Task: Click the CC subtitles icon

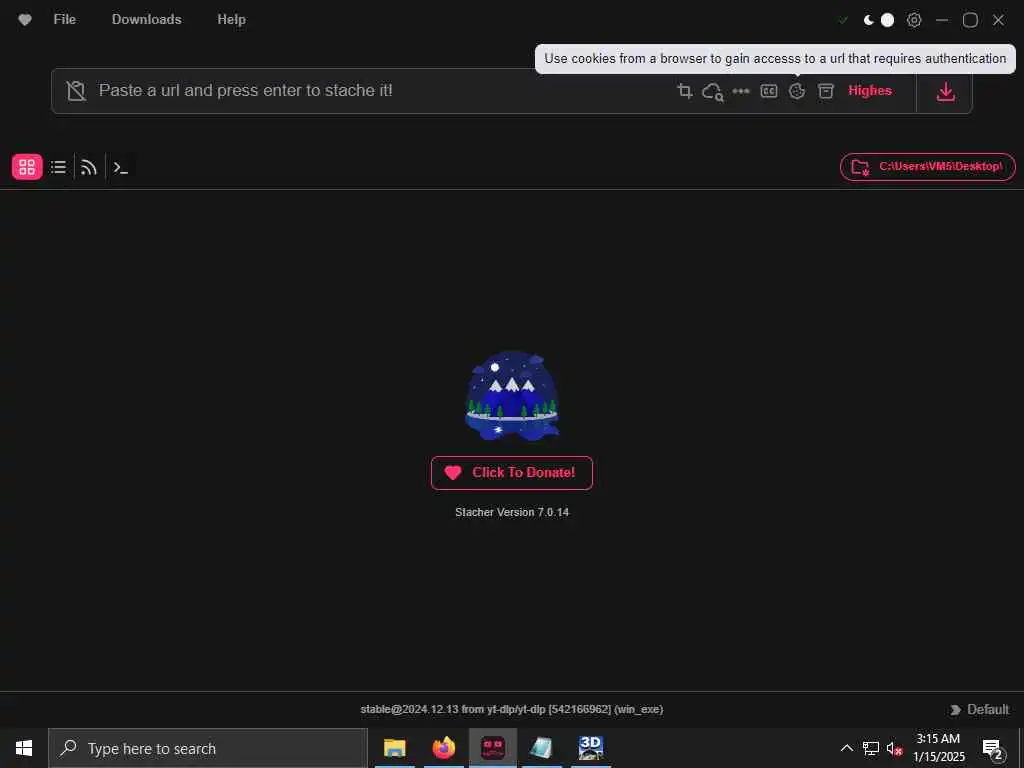Action: pyautogui.click(x=769, y=91)
